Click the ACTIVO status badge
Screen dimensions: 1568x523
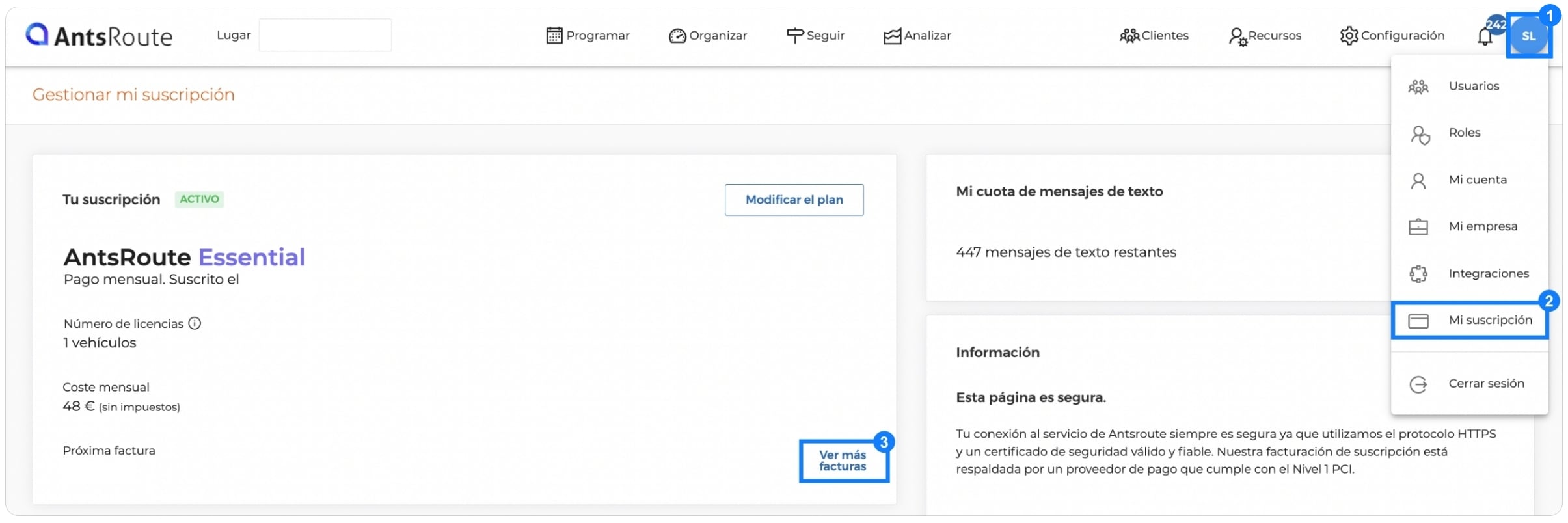[x=199, y=199]
